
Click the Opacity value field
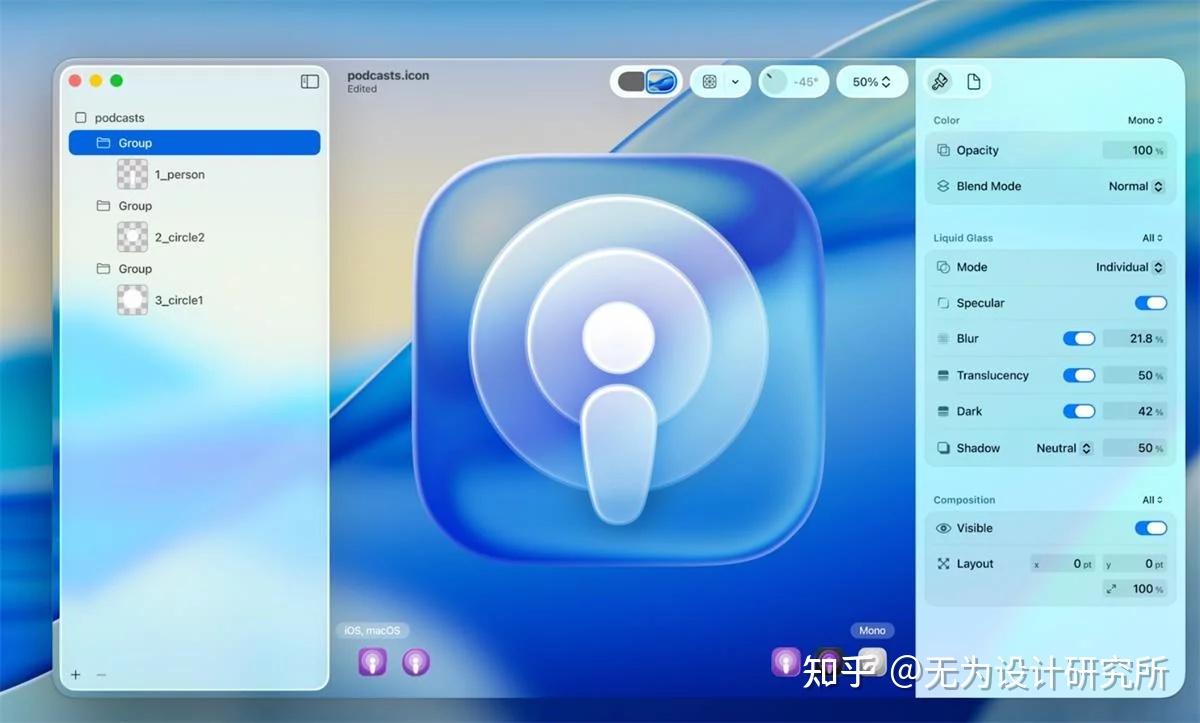1134,150
